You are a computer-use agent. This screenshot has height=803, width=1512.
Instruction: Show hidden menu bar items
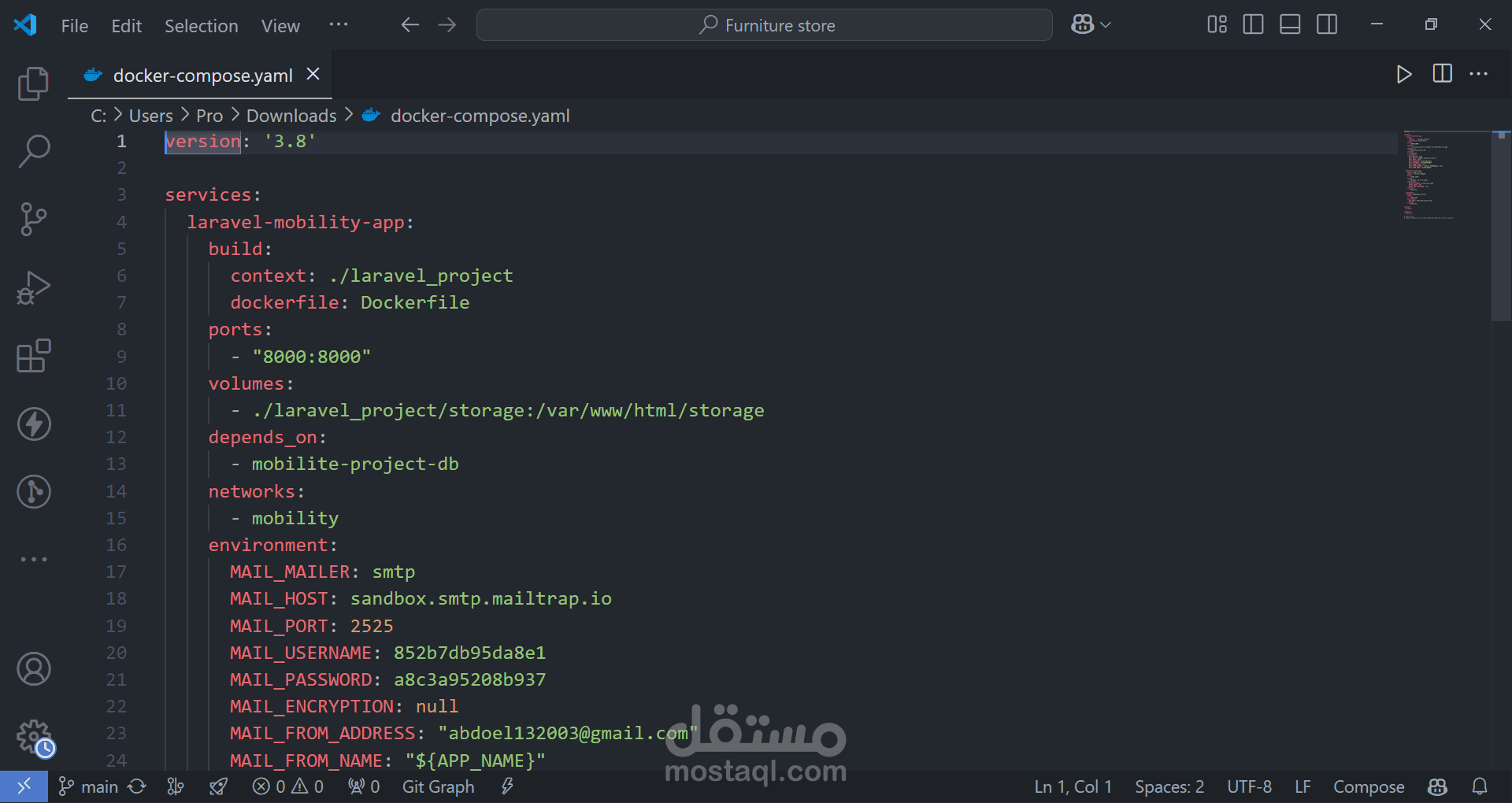pyautogui.click(x=339, y=25)
